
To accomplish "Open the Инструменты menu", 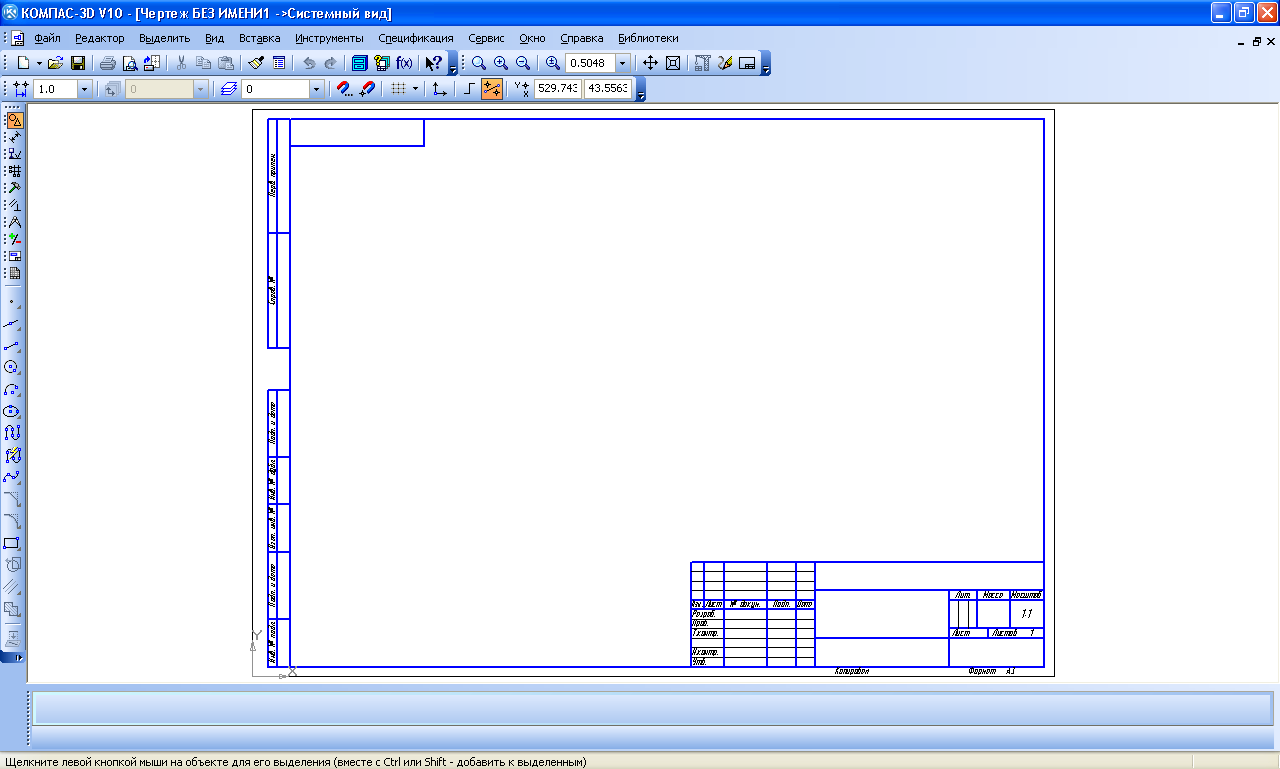I will click(330, 38).
